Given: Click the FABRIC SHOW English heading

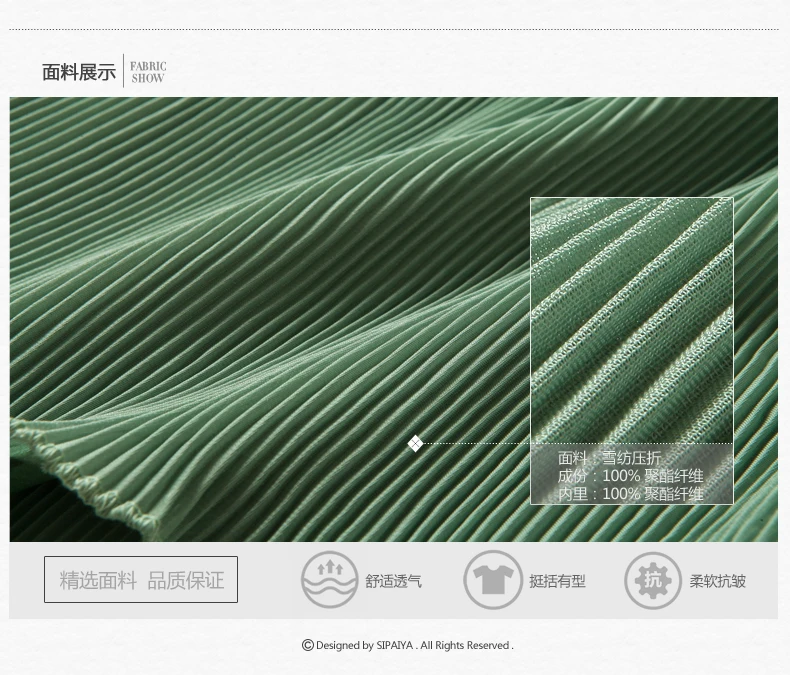Looking at the screenshot, I should pyautogui.click(x=148, y=72).
